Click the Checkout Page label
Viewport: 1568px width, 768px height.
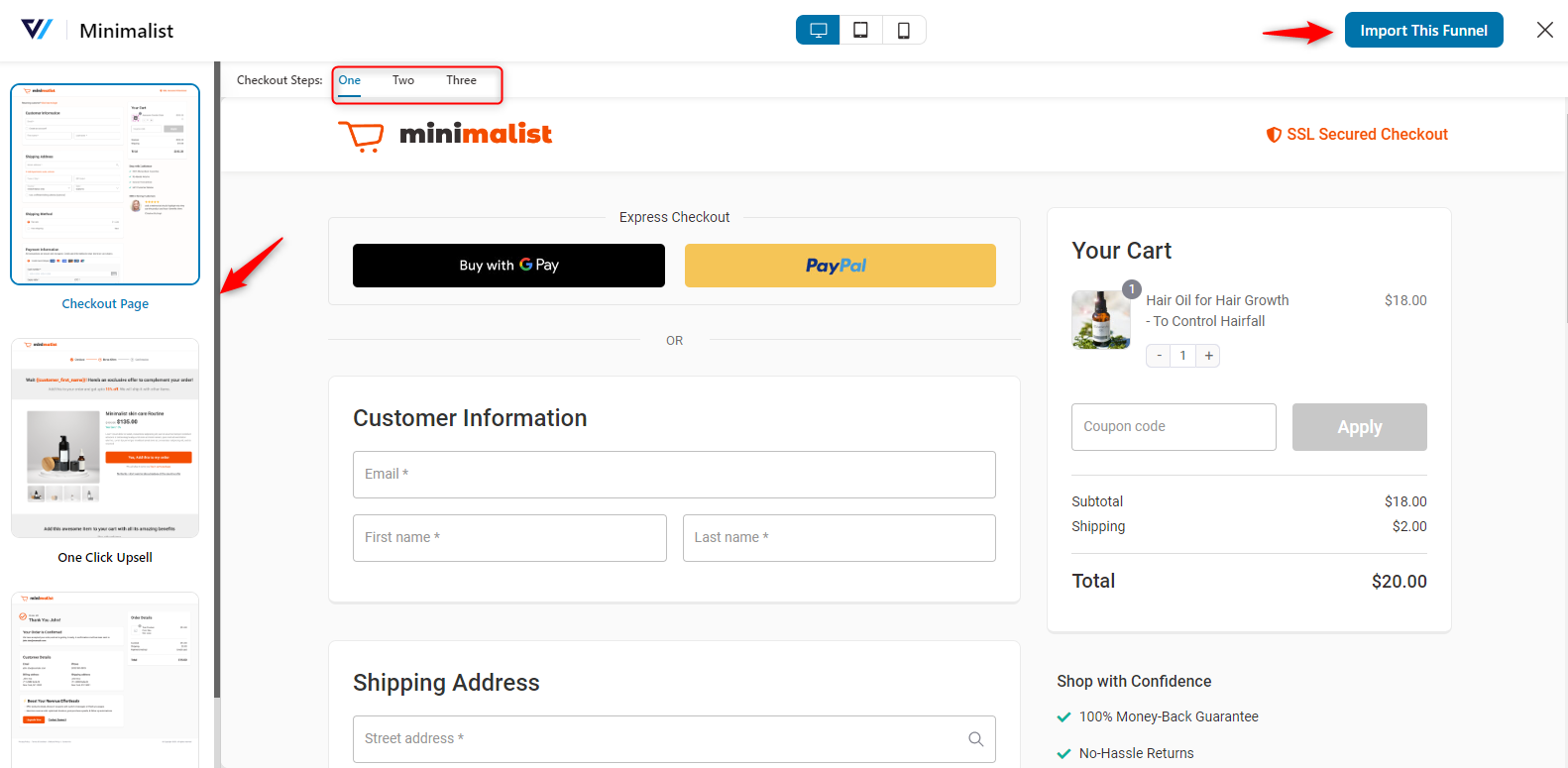[105, 304]
